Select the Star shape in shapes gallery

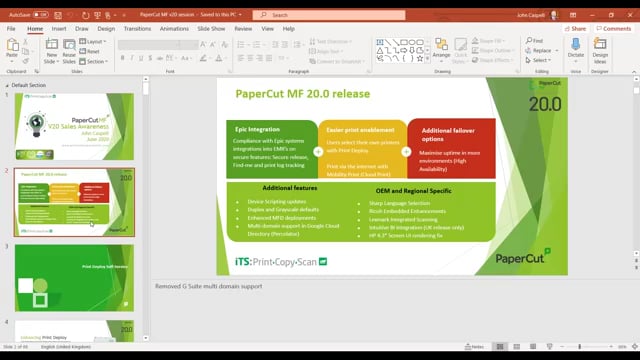click(x=420, y=58)
